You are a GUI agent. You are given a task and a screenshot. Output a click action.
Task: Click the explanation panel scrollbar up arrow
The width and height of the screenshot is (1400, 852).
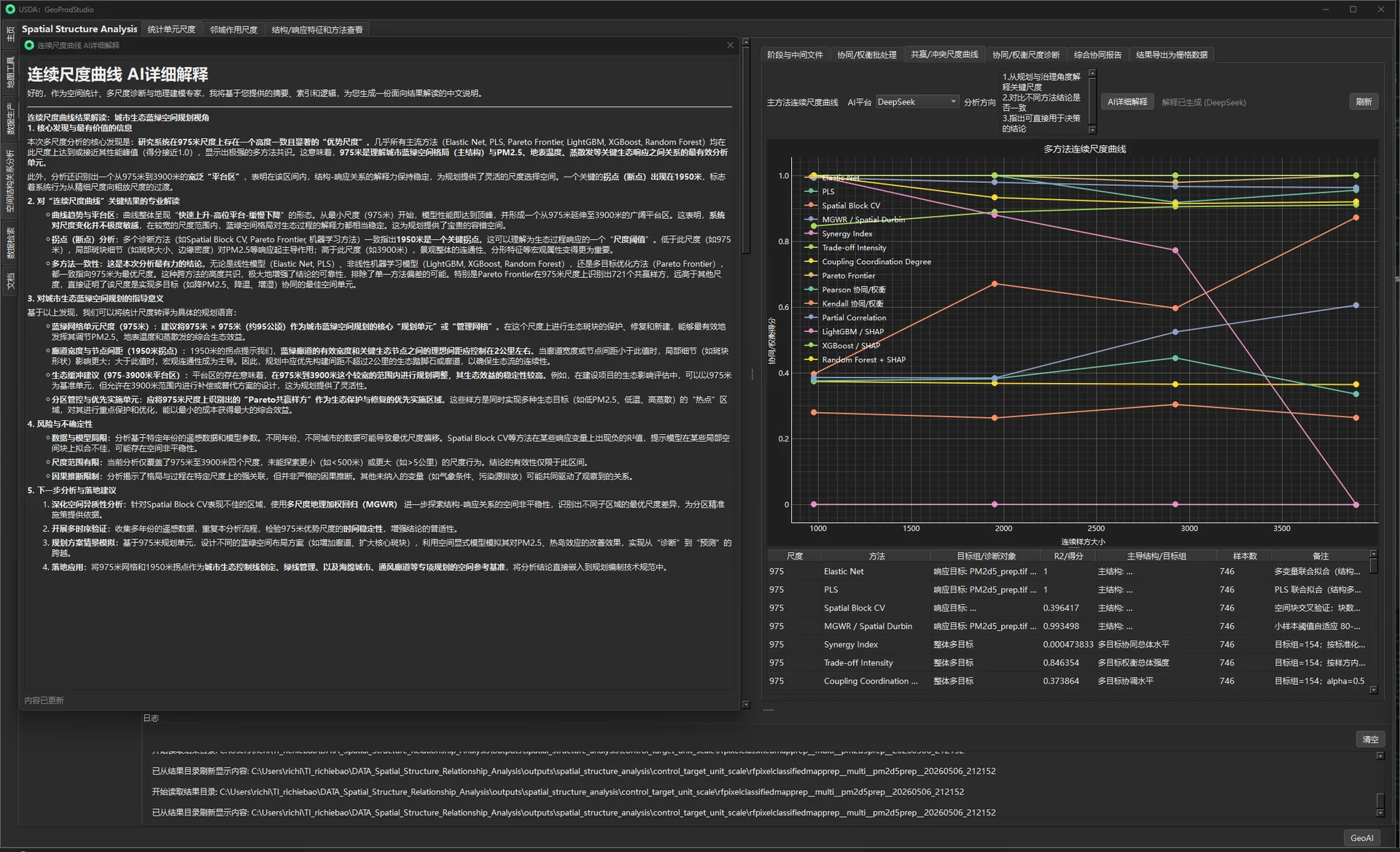coord(746,42)
